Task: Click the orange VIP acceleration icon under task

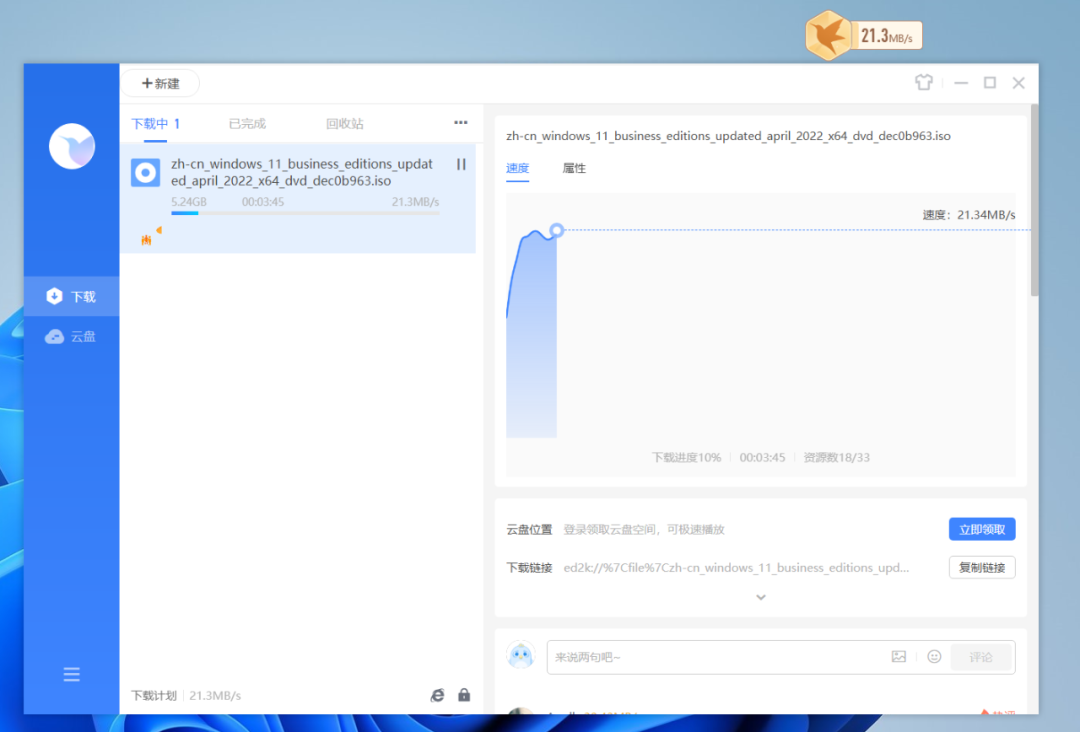Action: coord(149,238)
